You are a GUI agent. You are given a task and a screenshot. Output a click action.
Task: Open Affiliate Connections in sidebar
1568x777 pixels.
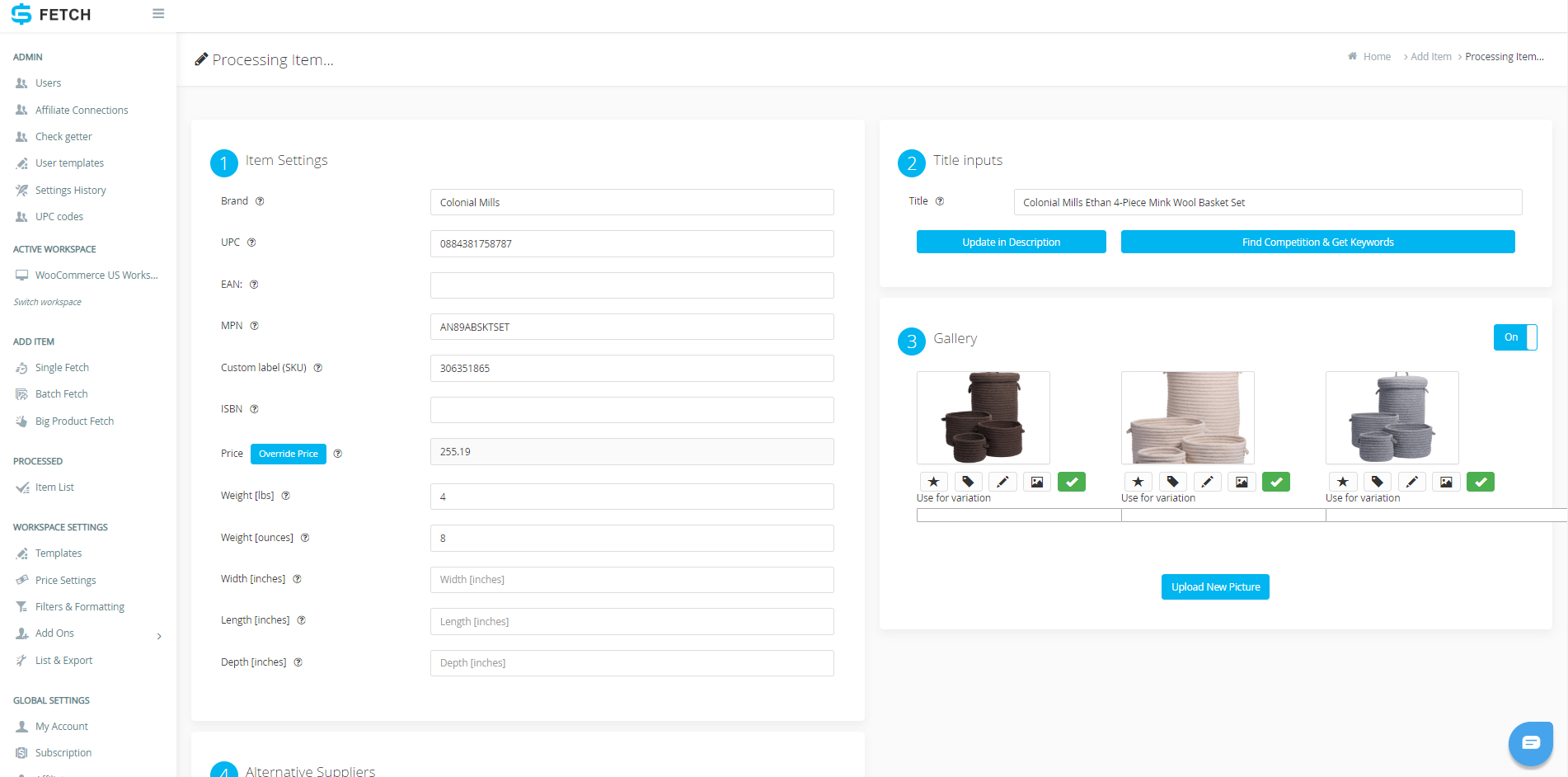pyautogui.click(x=82, y=110)
